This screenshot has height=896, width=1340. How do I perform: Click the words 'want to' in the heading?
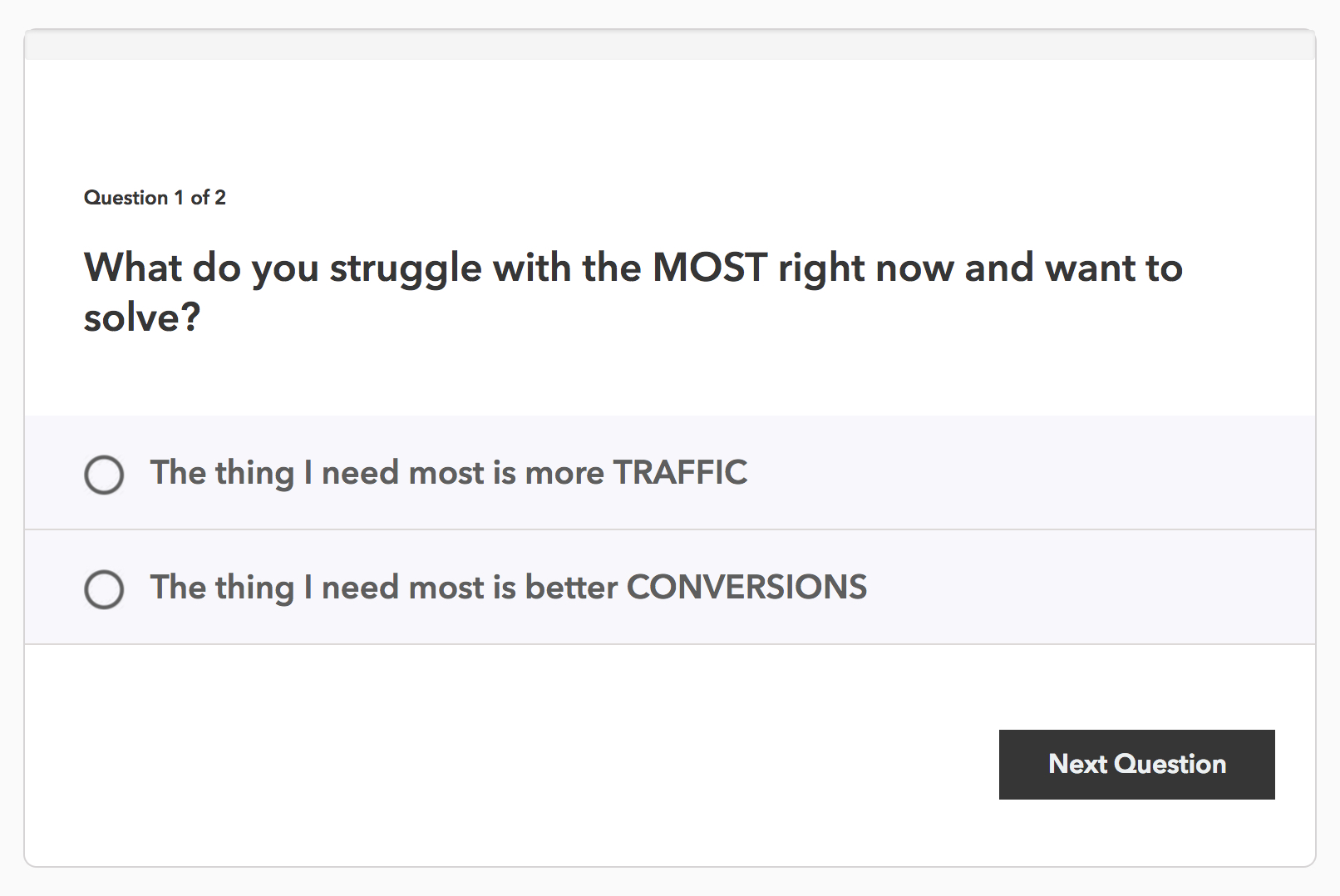(1114, 268)
